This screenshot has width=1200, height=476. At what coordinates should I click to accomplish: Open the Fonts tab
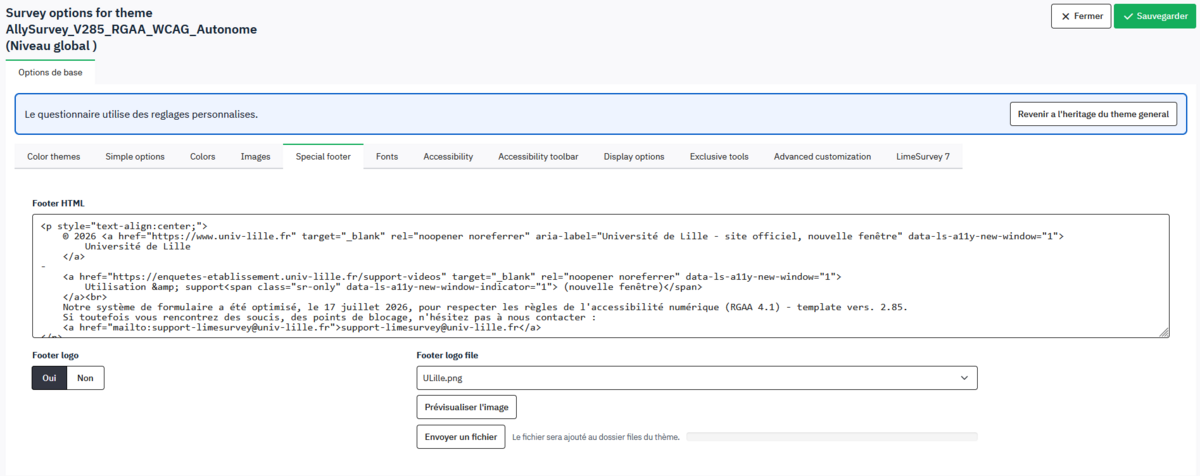pyautogui.click(x=387, y=156)
